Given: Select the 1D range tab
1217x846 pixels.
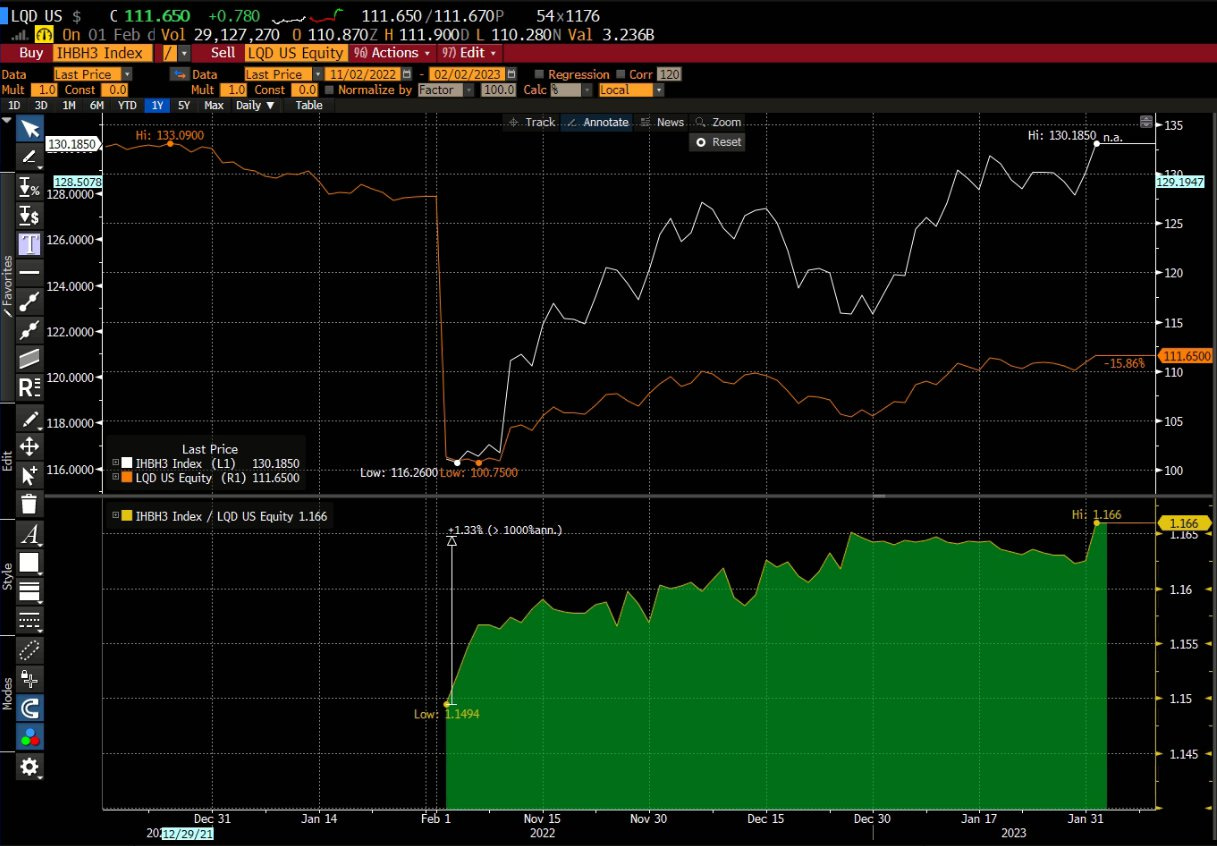Looking at the screenshot, I should click(x=14, y=105).
